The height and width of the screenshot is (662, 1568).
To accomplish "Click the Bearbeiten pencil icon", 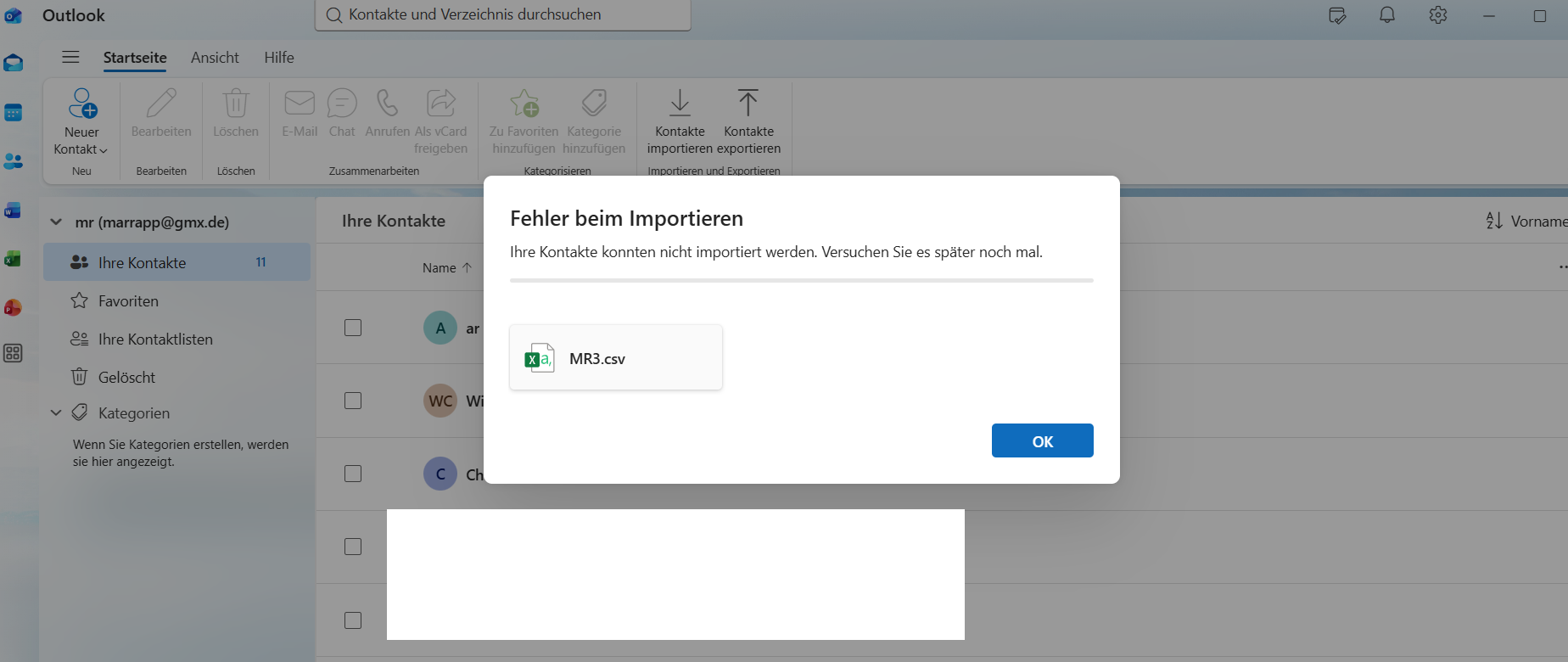I will pyautogui.click(x=161, y=103).
